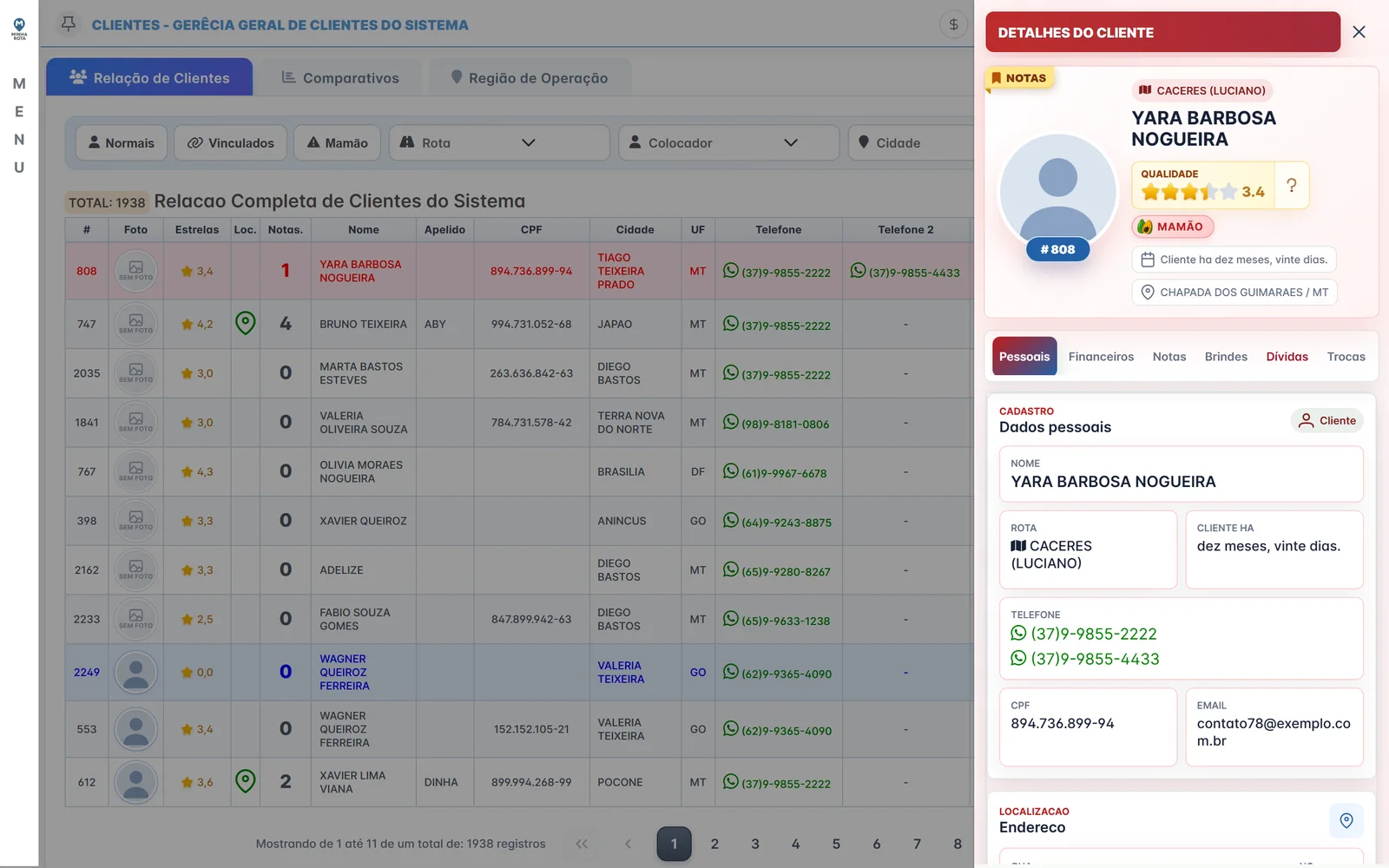Toggle the Vinculados filter
Image resolution: width=1389 pixels, height=868 pixels.
[x=230, y=142]
